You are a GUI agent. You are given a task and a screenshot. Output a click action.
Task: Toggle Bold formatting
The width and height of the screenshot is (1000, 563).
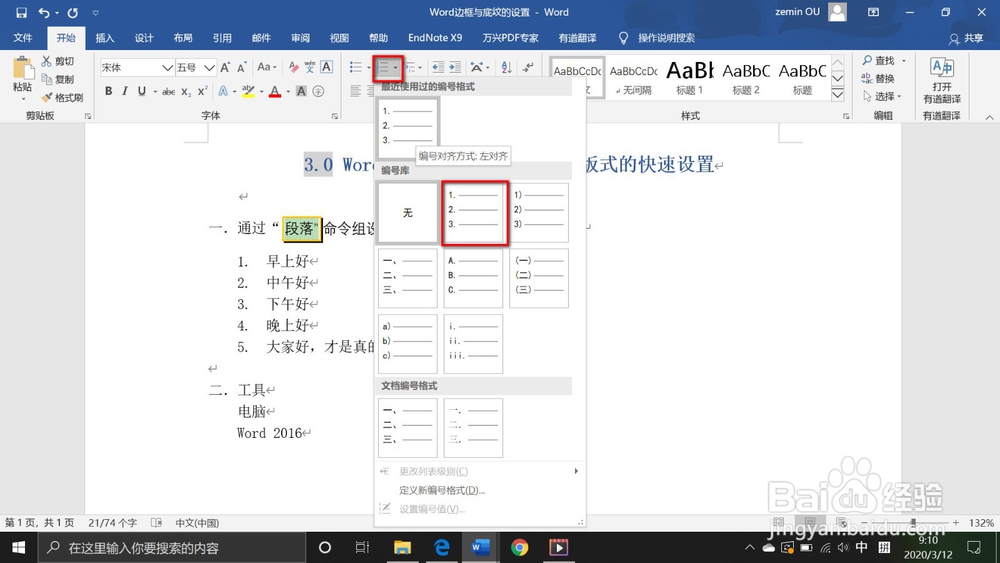tap(108, 91)
